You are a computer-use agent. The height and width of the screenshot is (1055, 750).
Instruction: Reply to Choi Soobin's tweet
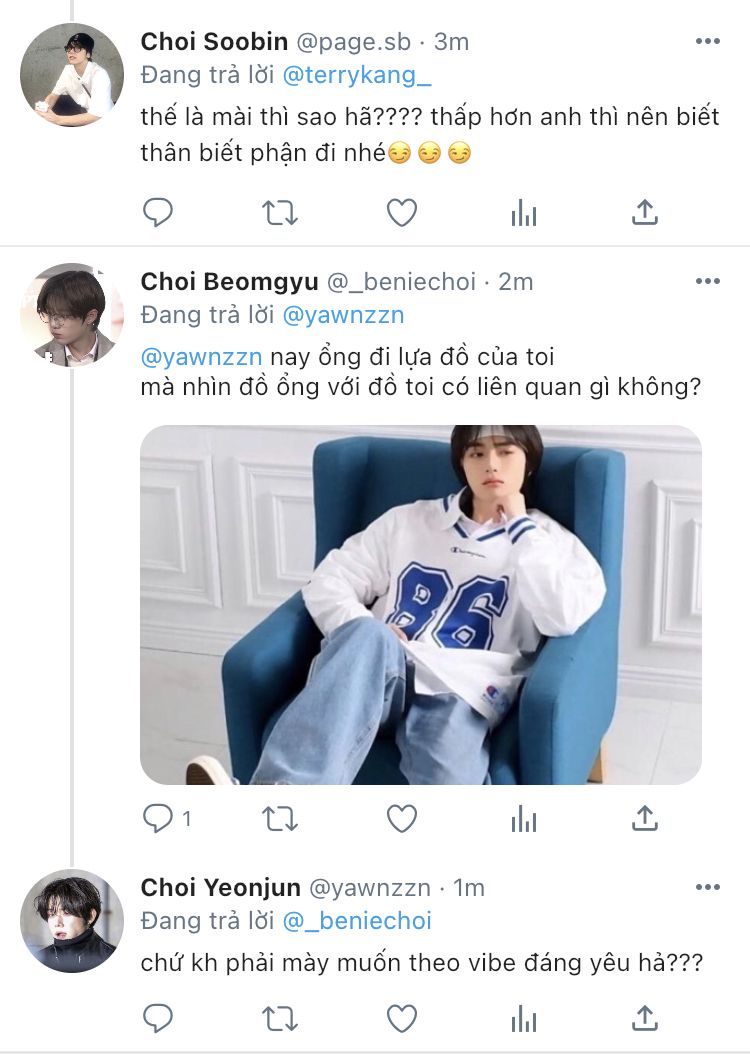158,212
